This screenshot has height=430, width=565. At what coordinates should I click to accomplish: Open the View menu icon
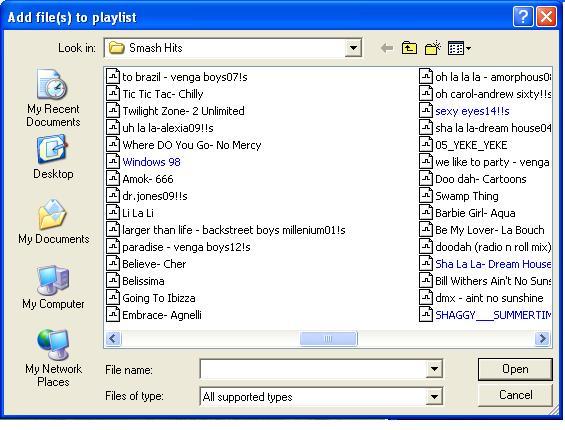459,48
